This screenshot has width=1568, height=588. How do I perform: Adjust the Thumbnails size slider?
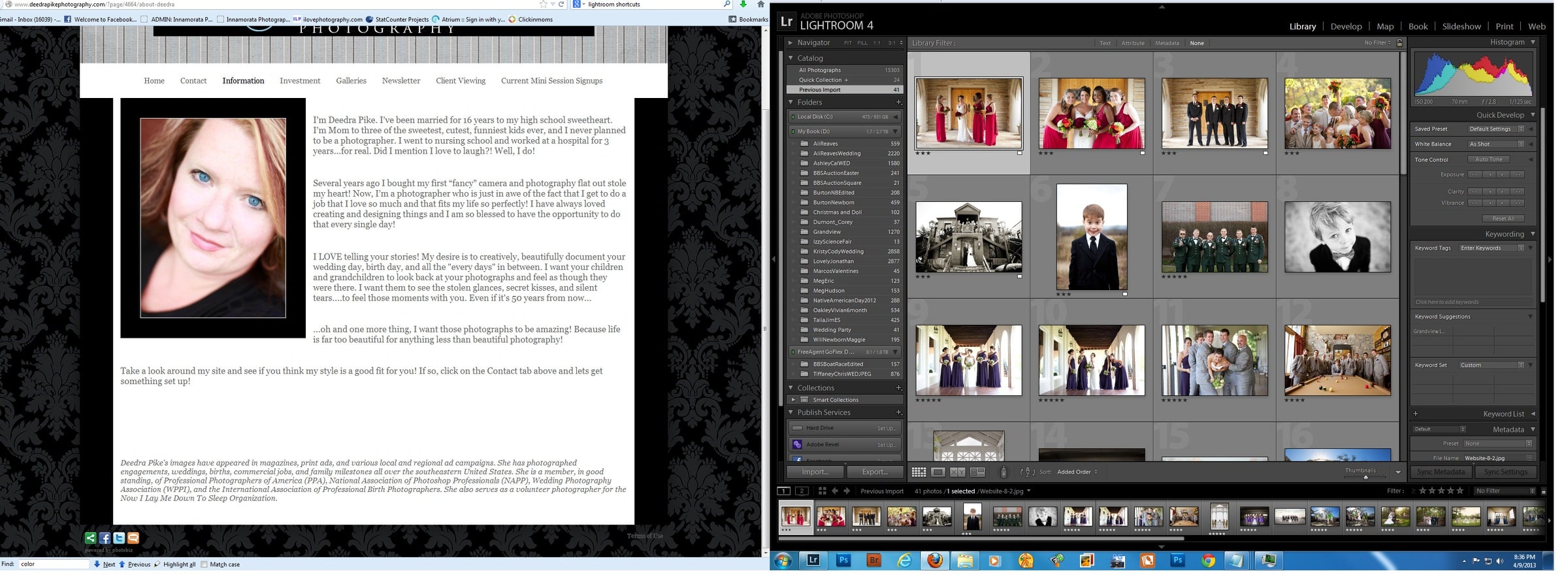(1365, 477)
